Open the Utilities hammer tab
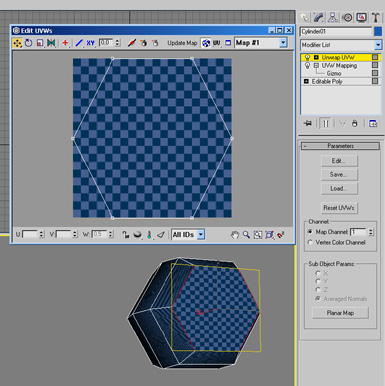 click(376, 17)
